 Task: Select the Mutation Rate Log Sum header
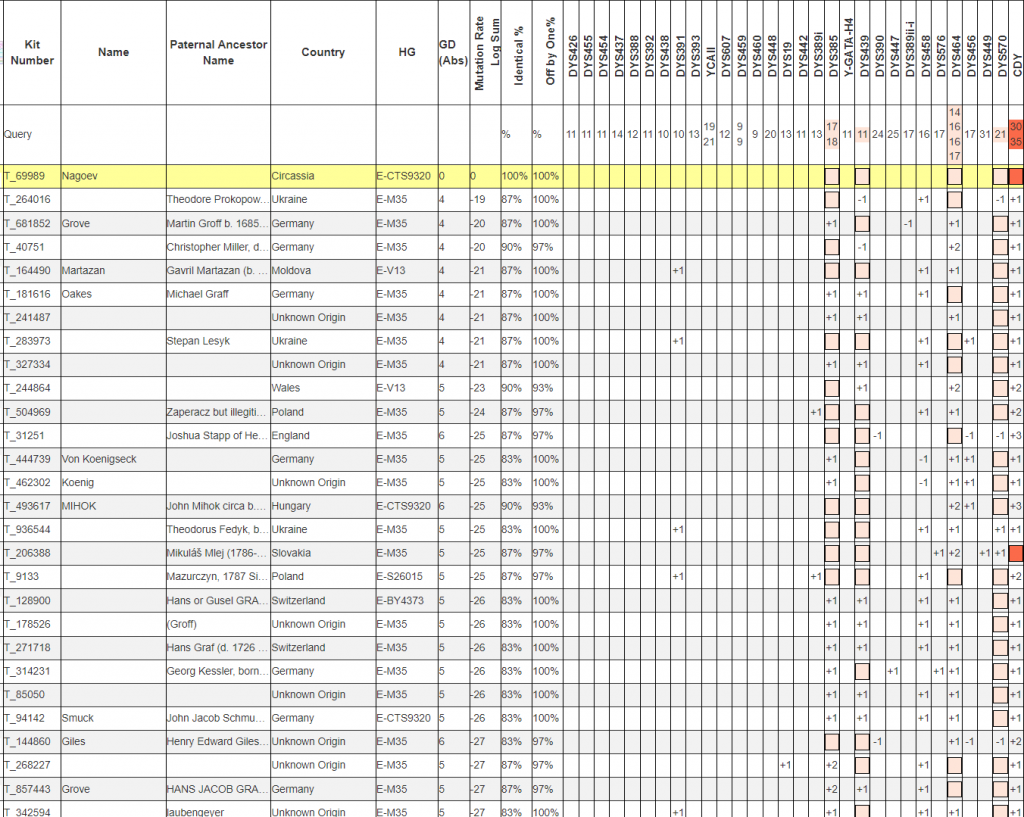(485, 53)
